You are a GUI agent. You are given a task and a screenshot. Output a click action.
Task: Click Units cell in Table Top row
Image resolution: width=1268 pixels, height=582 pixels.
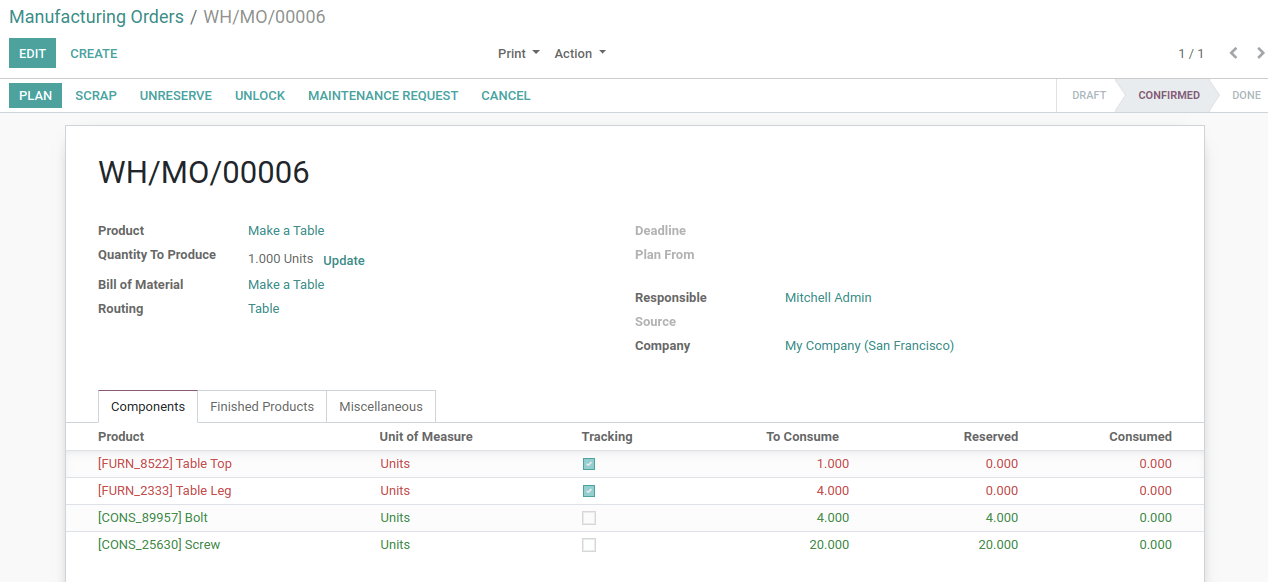395,464
